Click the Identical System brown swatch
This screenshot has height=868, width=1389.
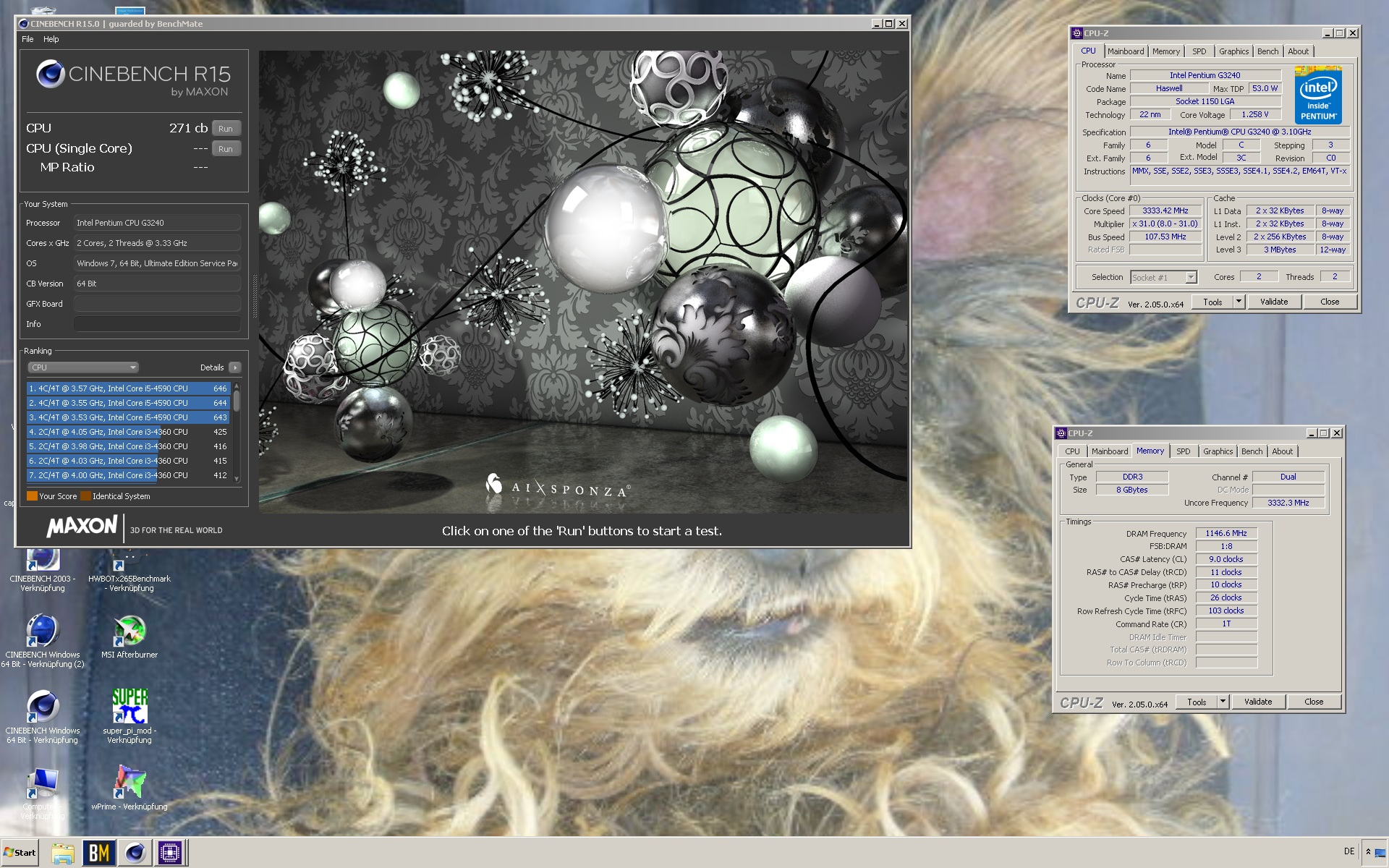click(x=85, y=496)
